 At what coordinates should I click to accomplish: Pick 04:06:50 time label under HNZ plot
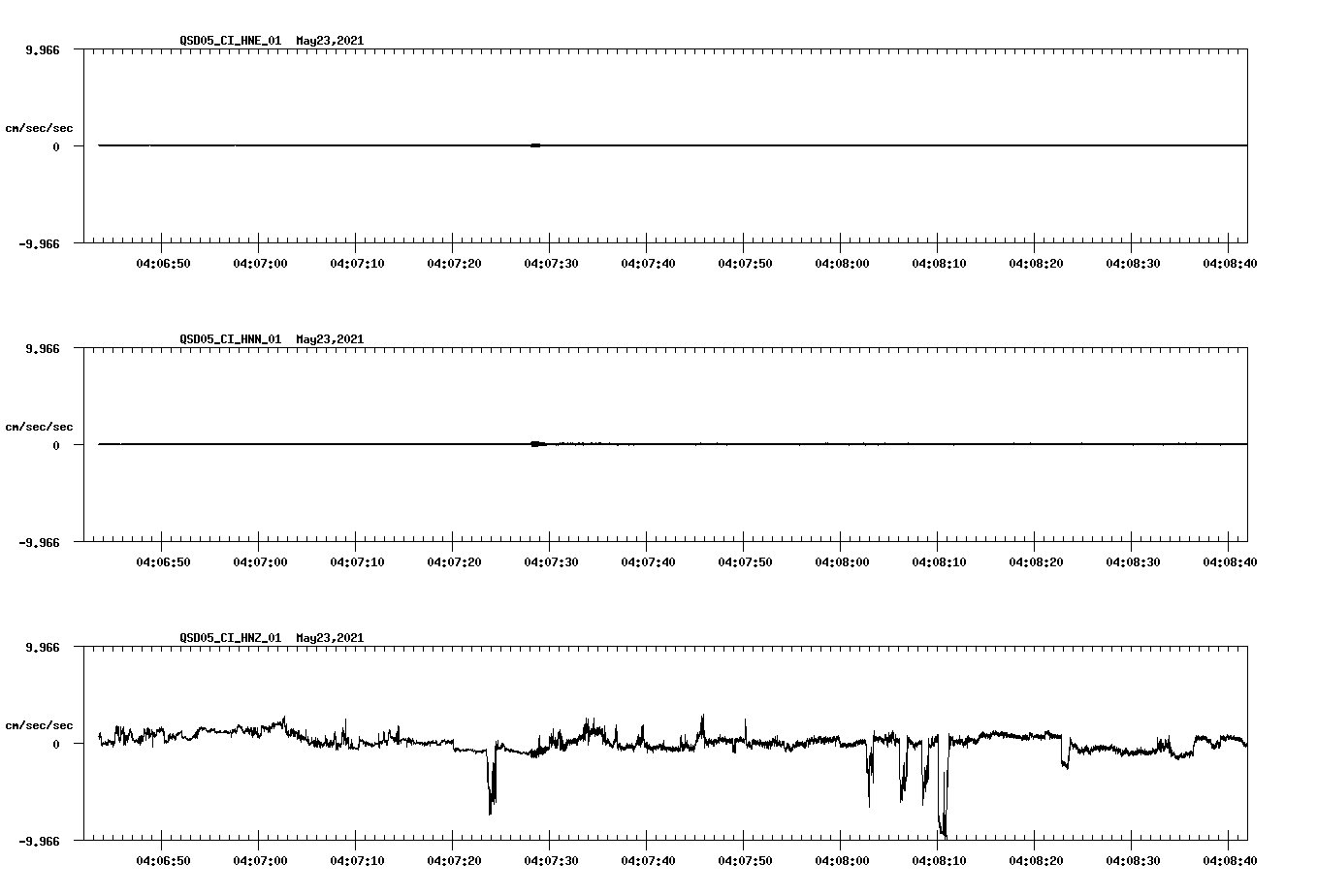tap(163, 861)
